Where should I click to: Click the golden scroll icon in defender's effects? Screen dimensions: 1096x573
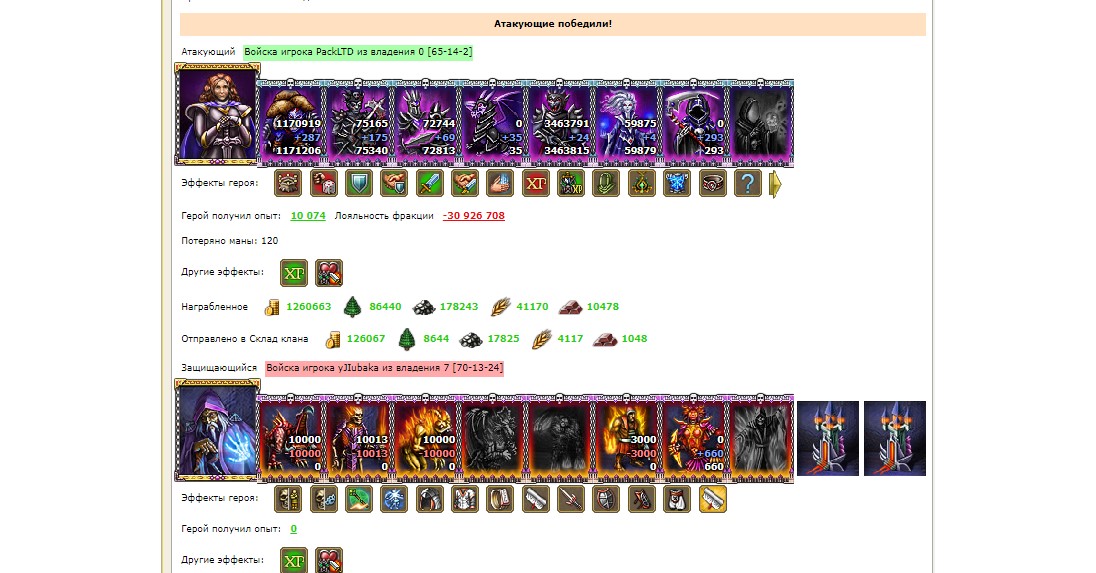(x=712, y=499)
